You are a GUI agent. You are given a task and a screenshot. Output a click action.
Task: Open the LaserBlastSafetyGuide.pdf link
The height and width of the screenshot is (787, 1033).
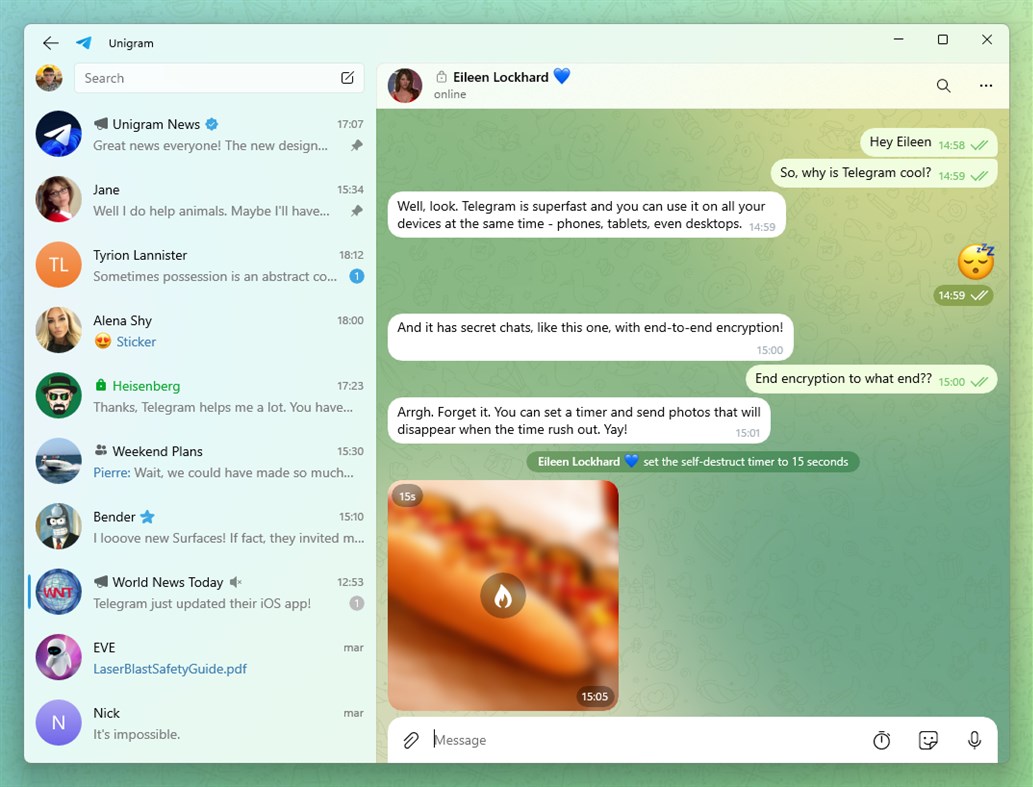(170, 668)
